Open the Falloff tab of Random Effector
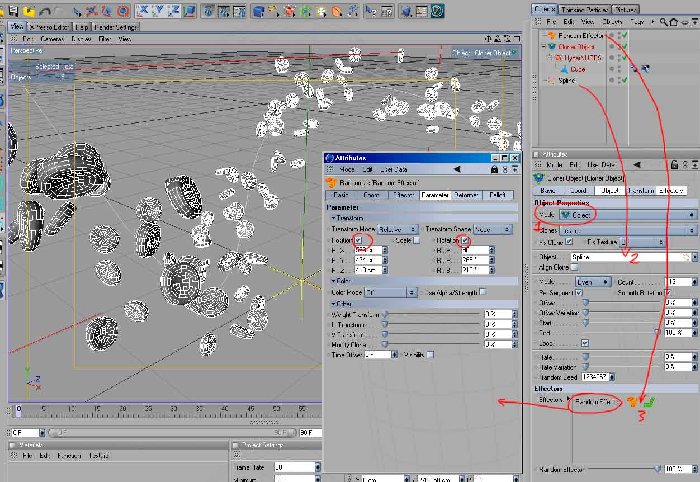This screenshot has height=482, width=700. tap(498, 195)
